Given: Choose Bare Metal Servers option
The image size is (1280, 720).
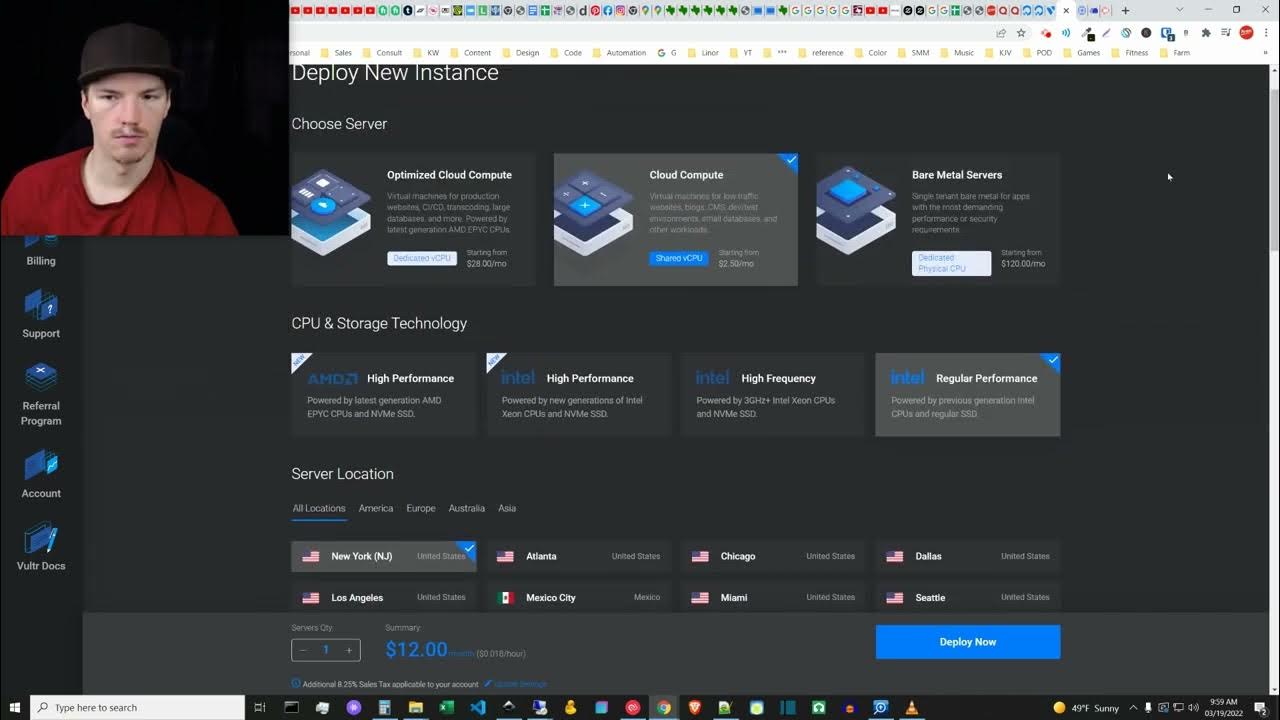Looking at the screenshot, I should pyautogui.click(x=938, y=219).
